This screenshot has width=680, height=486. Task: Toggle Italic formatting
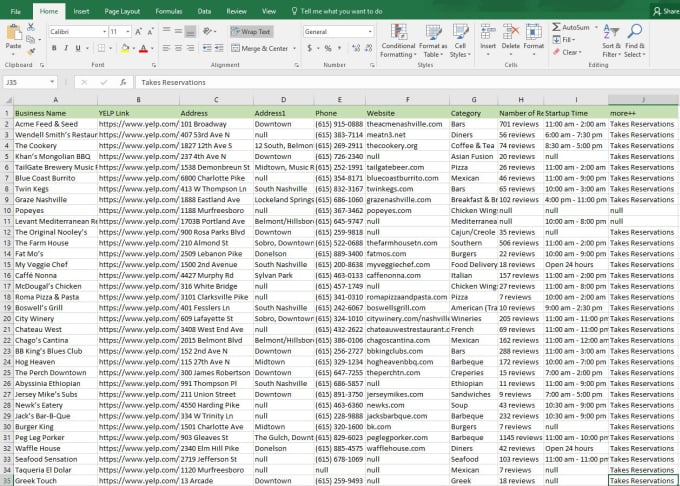[66, 48]
